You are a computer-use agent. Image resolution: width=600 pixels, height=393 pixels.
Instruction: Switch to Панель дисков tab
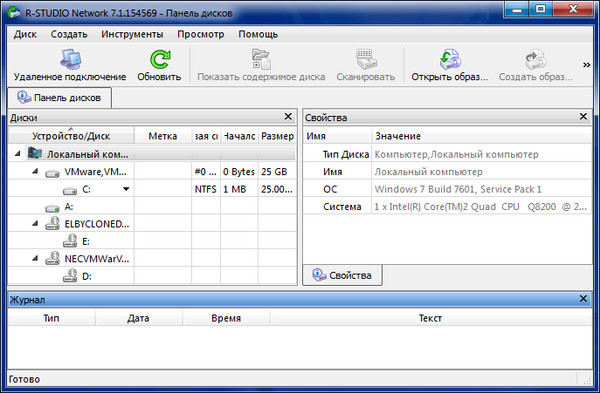[60, 98]
